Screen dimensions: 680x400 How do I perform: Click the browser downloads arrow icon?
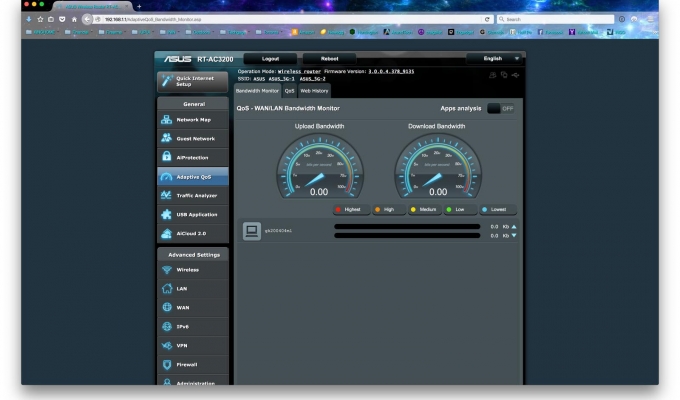click(x=29, y=19)
